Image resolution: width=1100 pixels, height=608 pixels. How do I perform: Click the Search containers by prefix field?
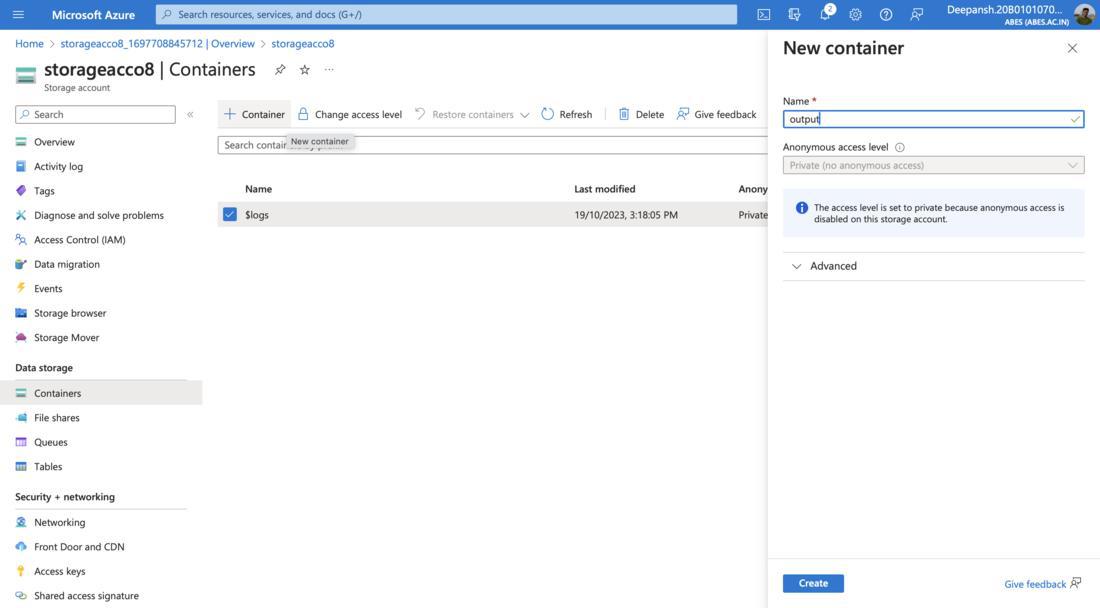point(492,145)
